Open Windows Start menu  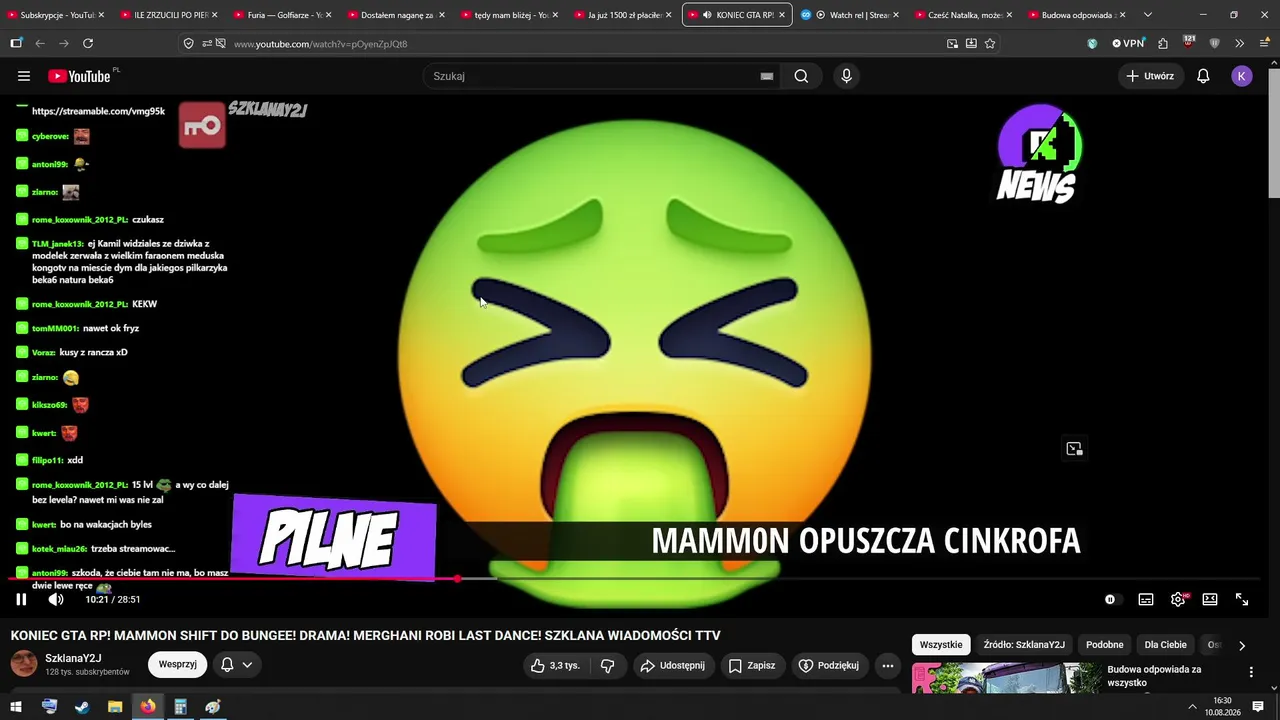16,707
